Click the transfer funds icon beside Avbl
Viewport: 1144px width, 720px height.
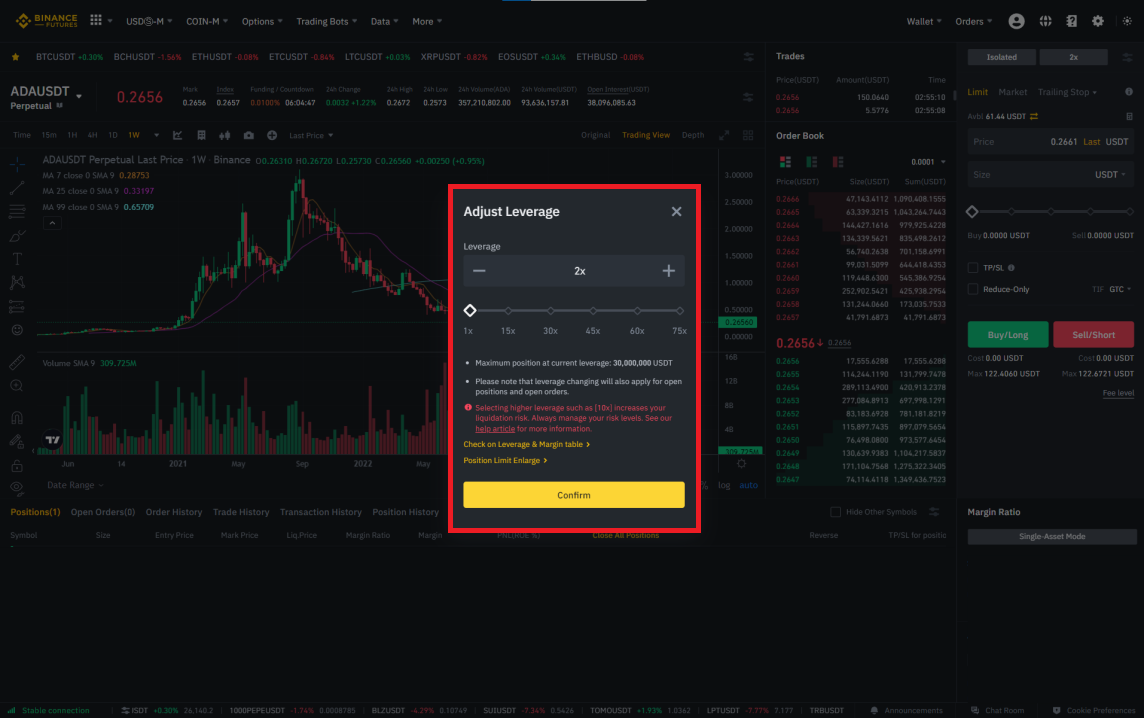point(1034,116)
